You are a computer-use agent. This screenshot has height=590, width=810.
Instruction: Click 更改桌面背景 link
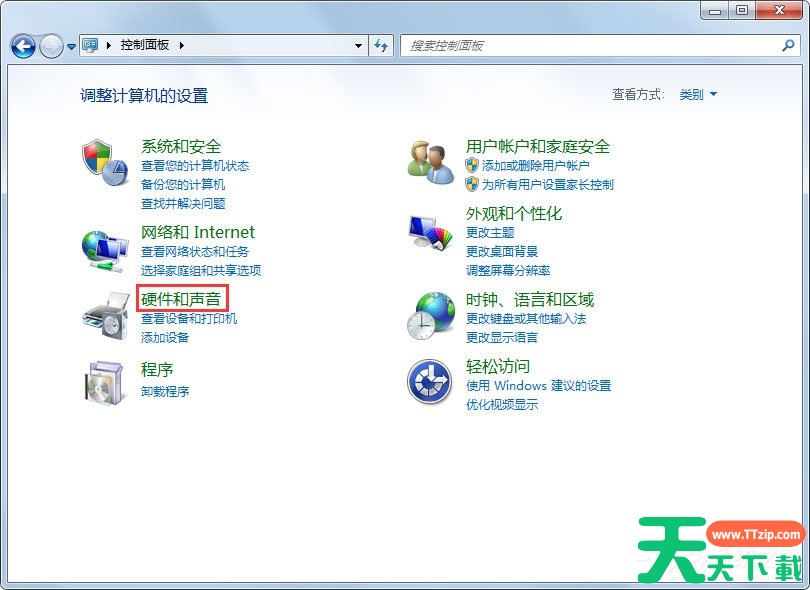click(x=502, y=251)
